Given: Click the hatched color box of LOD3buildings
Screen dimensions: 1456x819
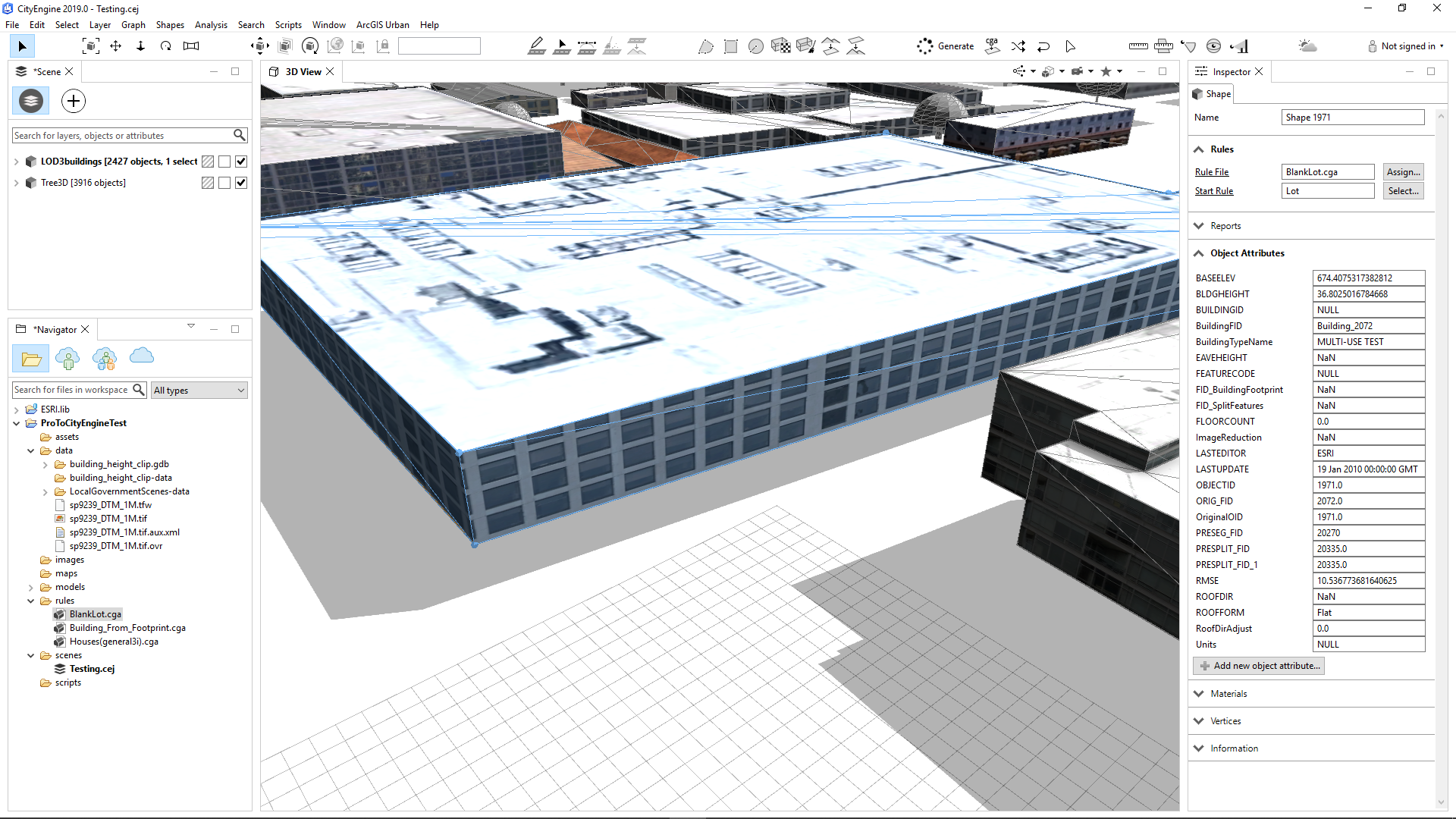Looking at the screenshot, I should (x=208, y=162).
